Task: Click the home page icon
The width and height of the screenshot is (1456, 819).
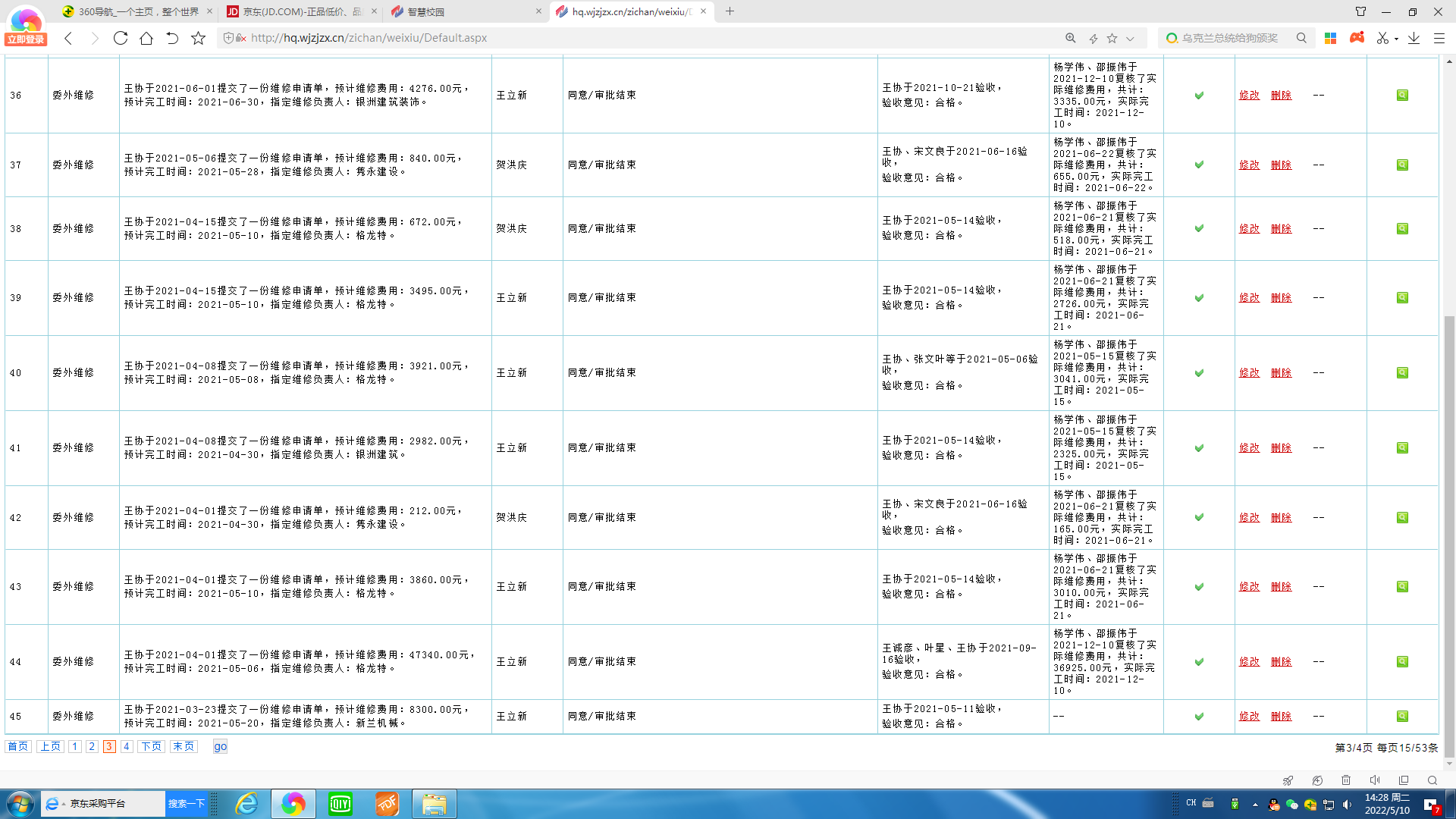Action: tap(146, 38)
